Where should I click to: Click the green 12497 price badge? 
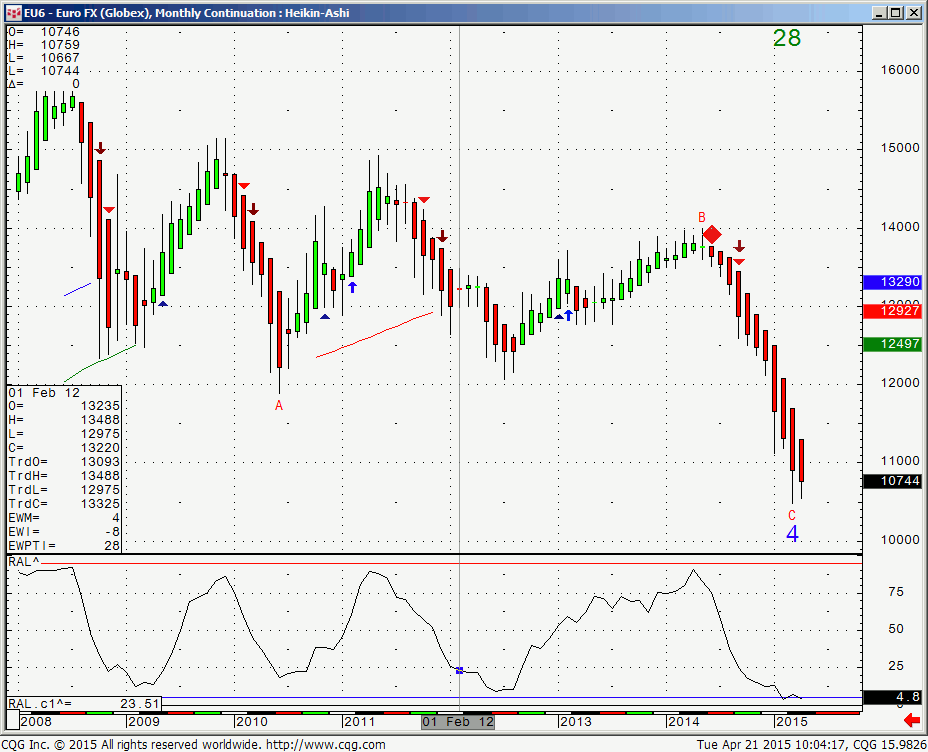pyautogui.click(x=892, y=344)
